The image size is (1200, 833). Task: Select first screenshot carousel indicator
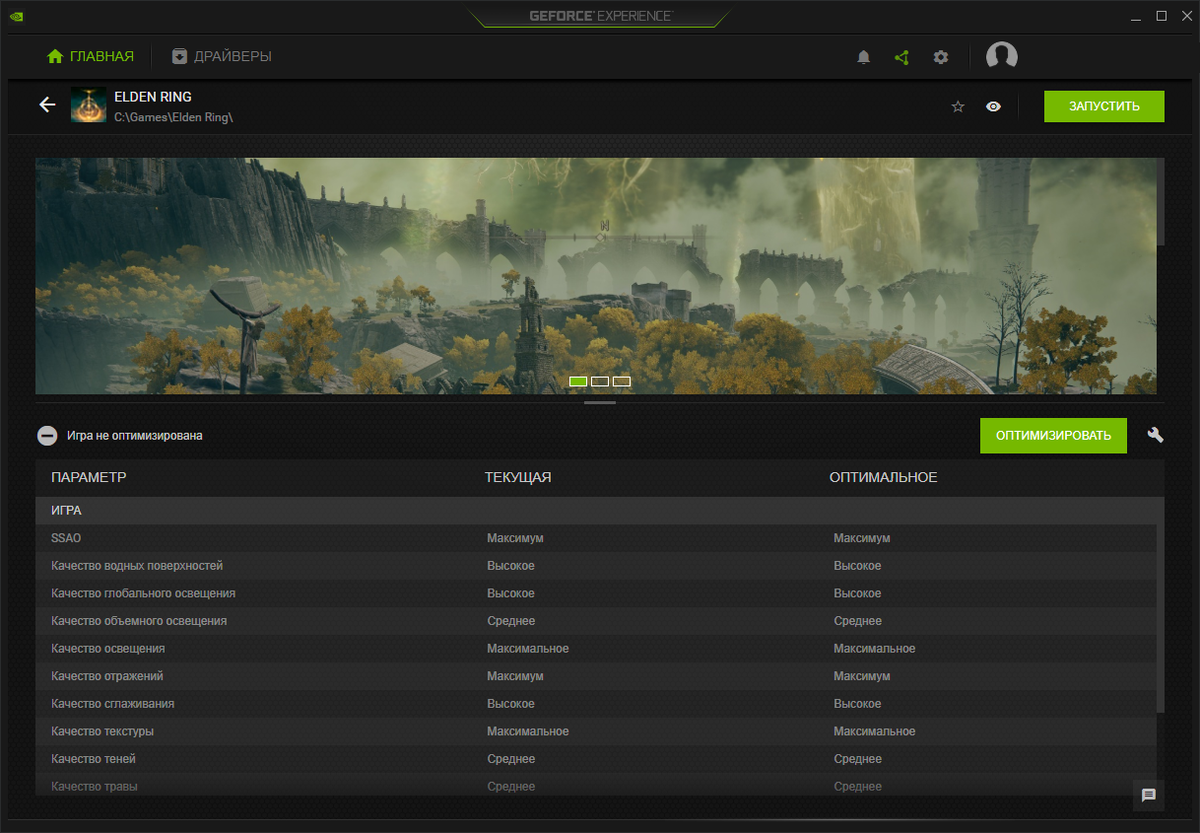(578, 381)
